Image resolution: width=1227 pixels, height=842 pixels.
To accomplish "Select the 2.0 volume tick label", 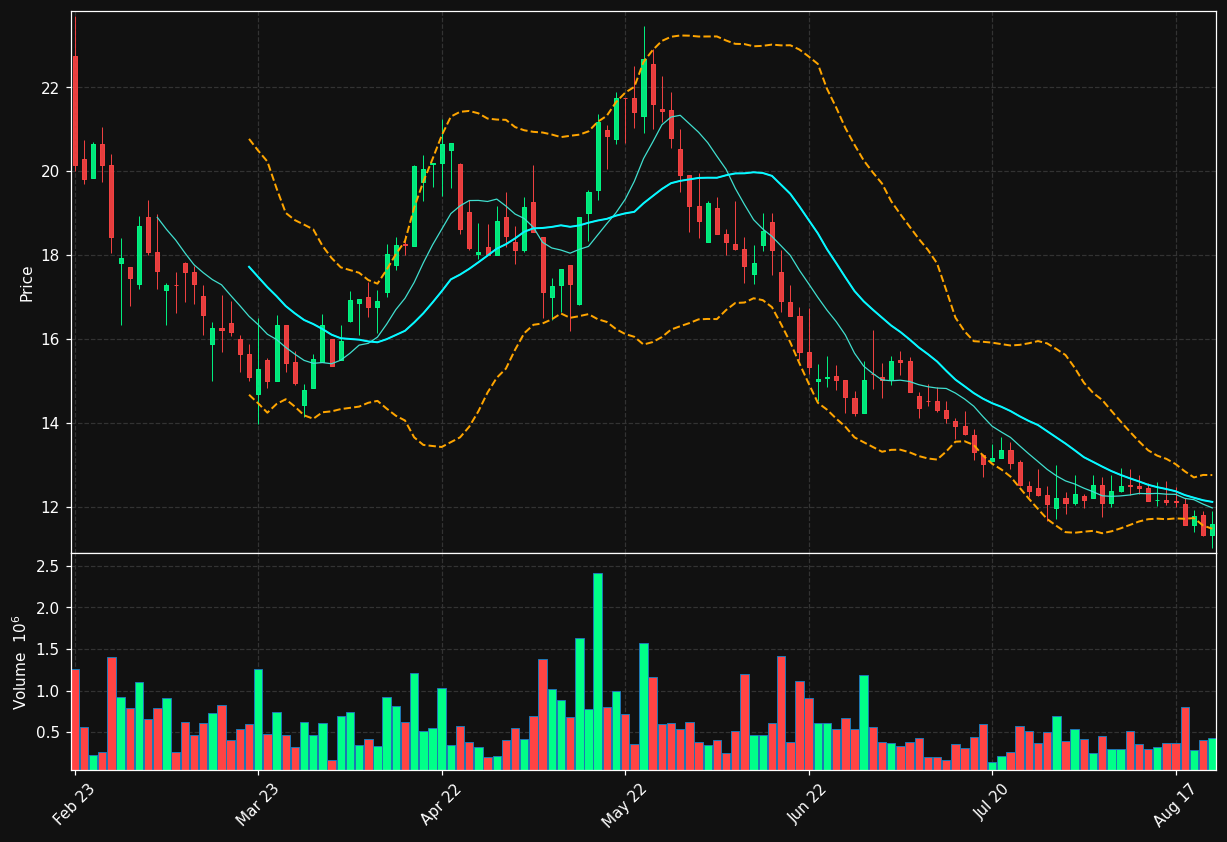I will pyautogui.click(x=49, y=608).
